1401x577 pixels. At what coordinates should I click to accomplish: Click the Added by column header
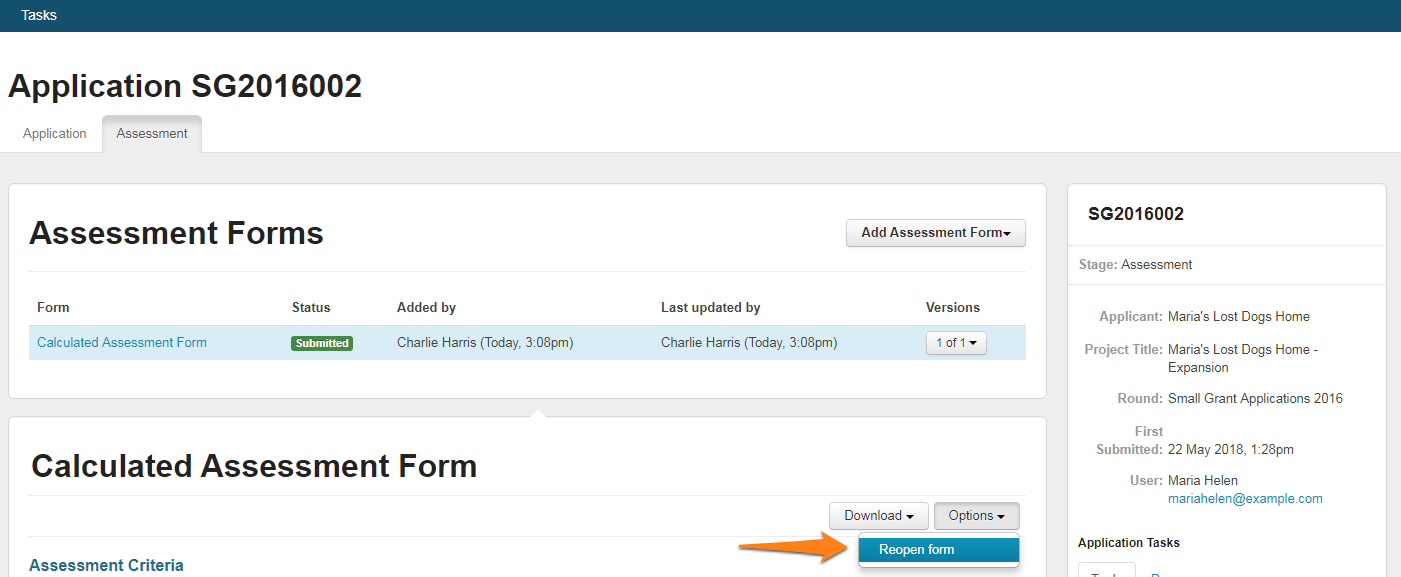(x=426, y=307)
